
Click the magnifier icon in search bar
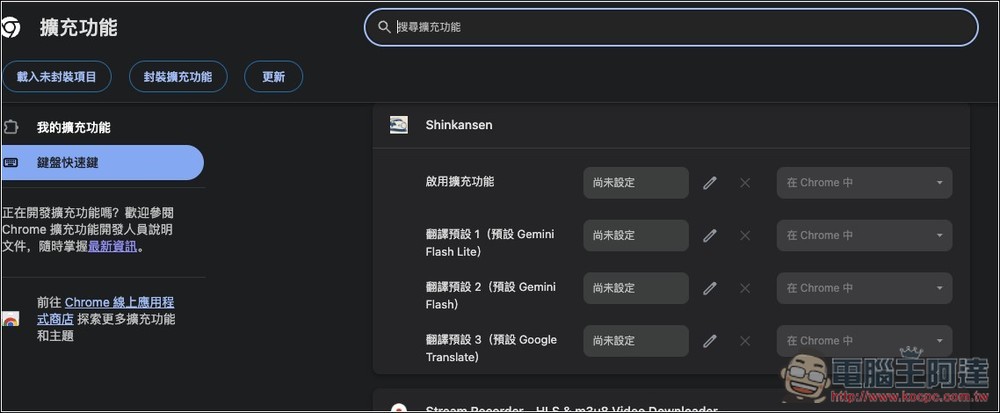[384, 27]
